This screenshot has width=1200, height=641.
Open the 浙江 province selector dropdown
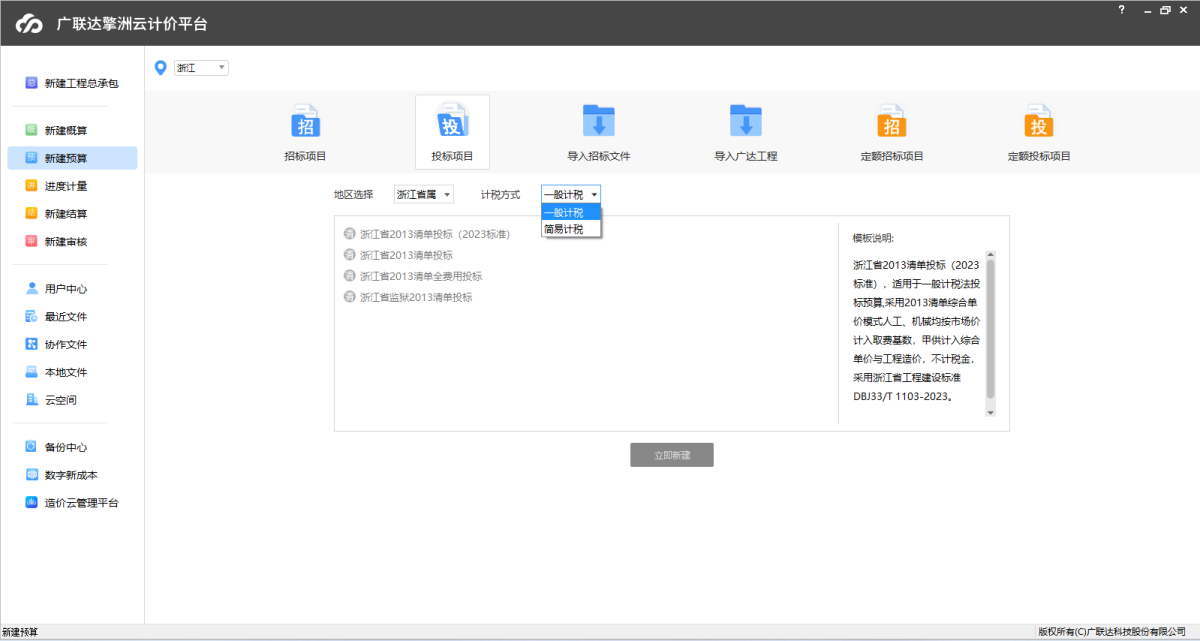(x=200, y=68)
